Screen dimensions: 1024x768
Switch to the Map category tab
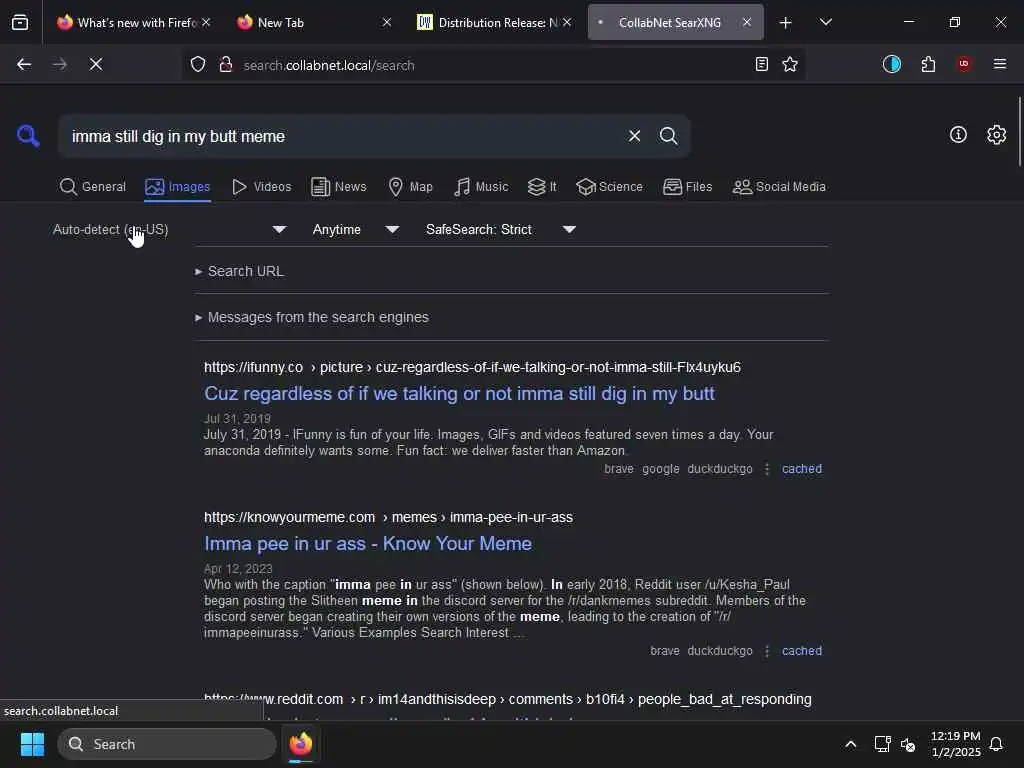[x=410, y=187]
